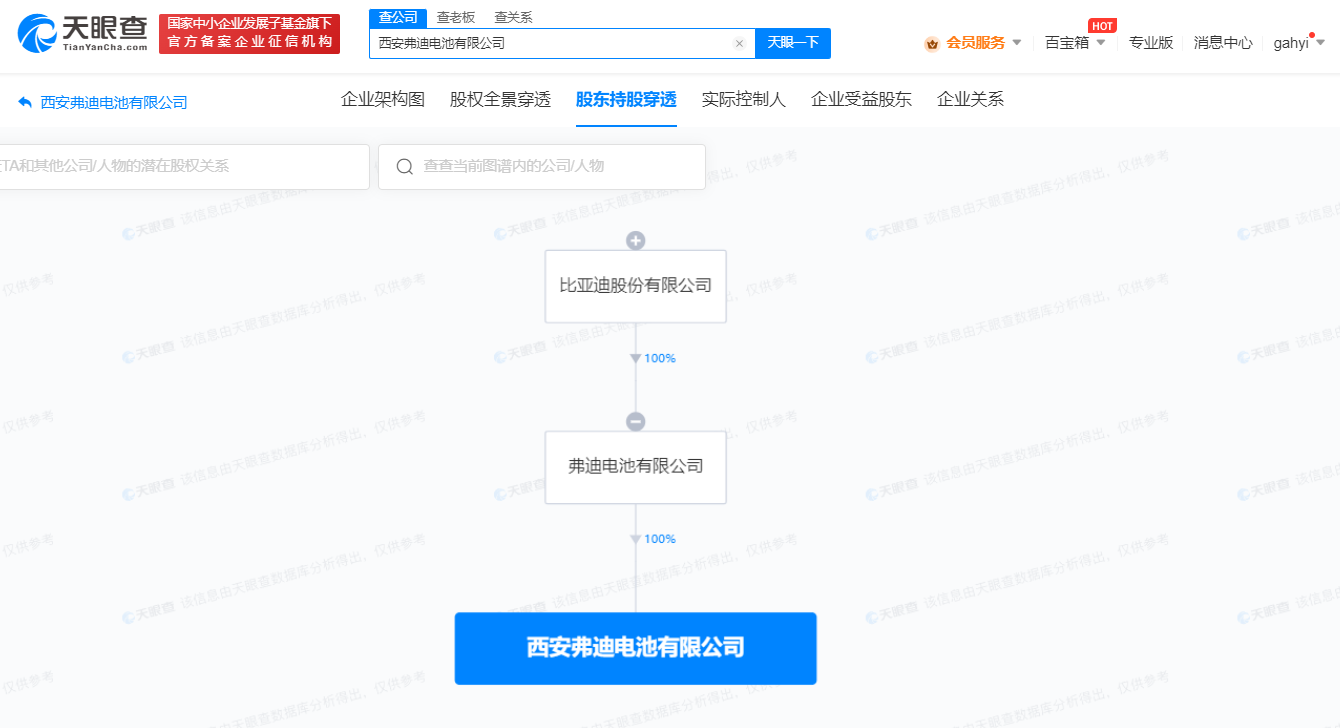Click the crown icon beside 会员服务

(x=932, y=43)
